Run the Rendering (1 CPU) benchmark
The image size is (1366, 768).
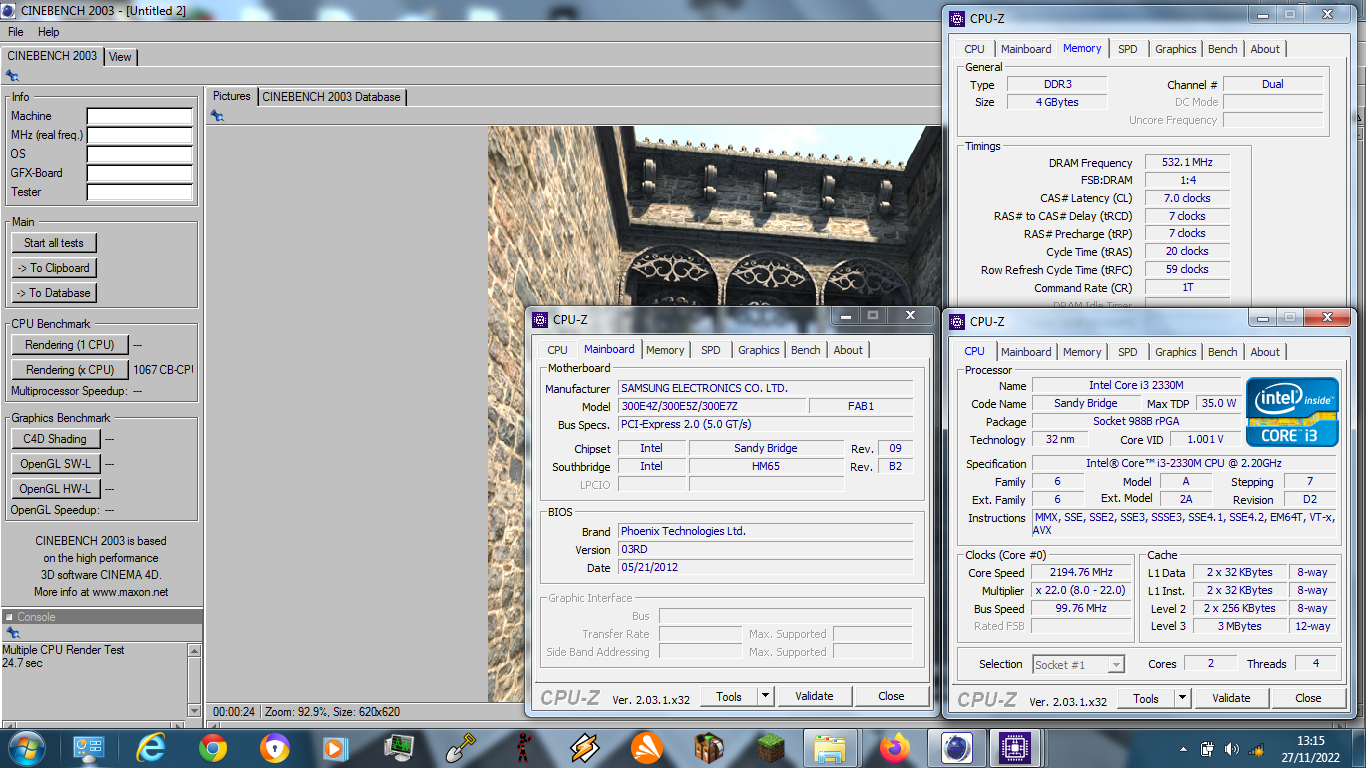coord(70,345)
